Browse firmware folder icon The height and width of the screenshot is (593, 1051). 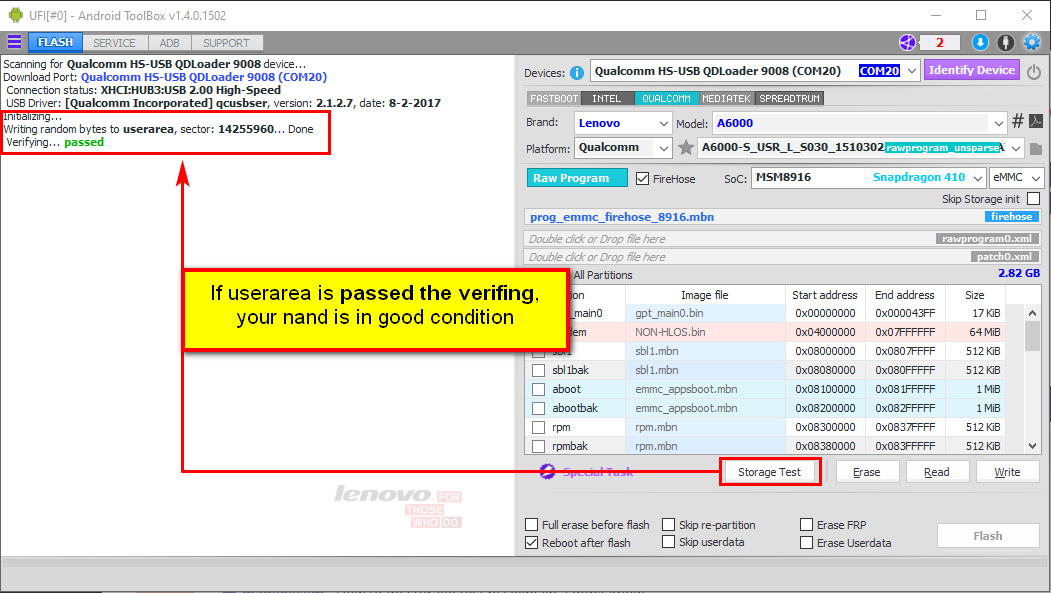(x=1036, y=149)
